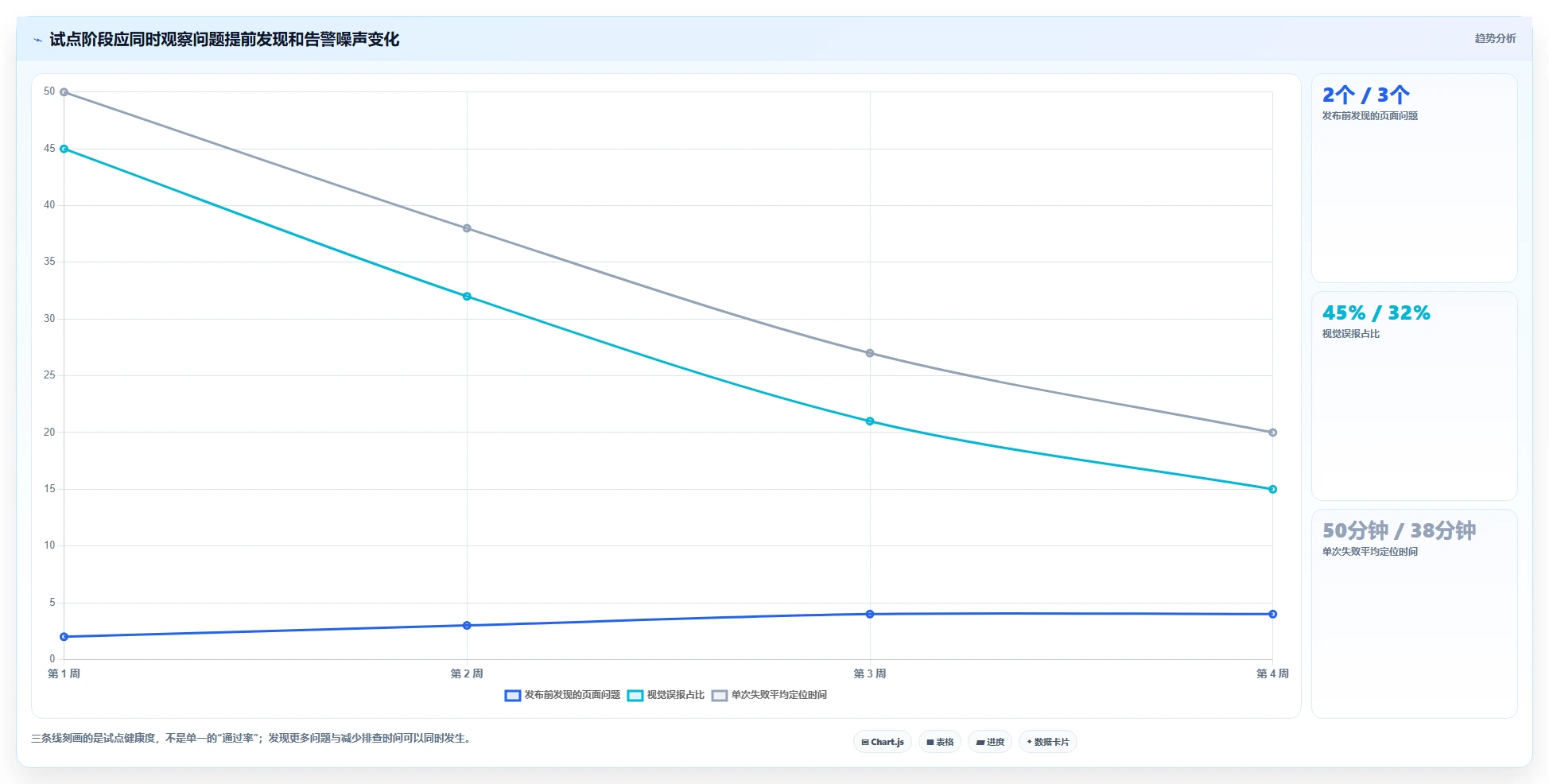Click the '第 4 周' axis label

click(1272, 673)
